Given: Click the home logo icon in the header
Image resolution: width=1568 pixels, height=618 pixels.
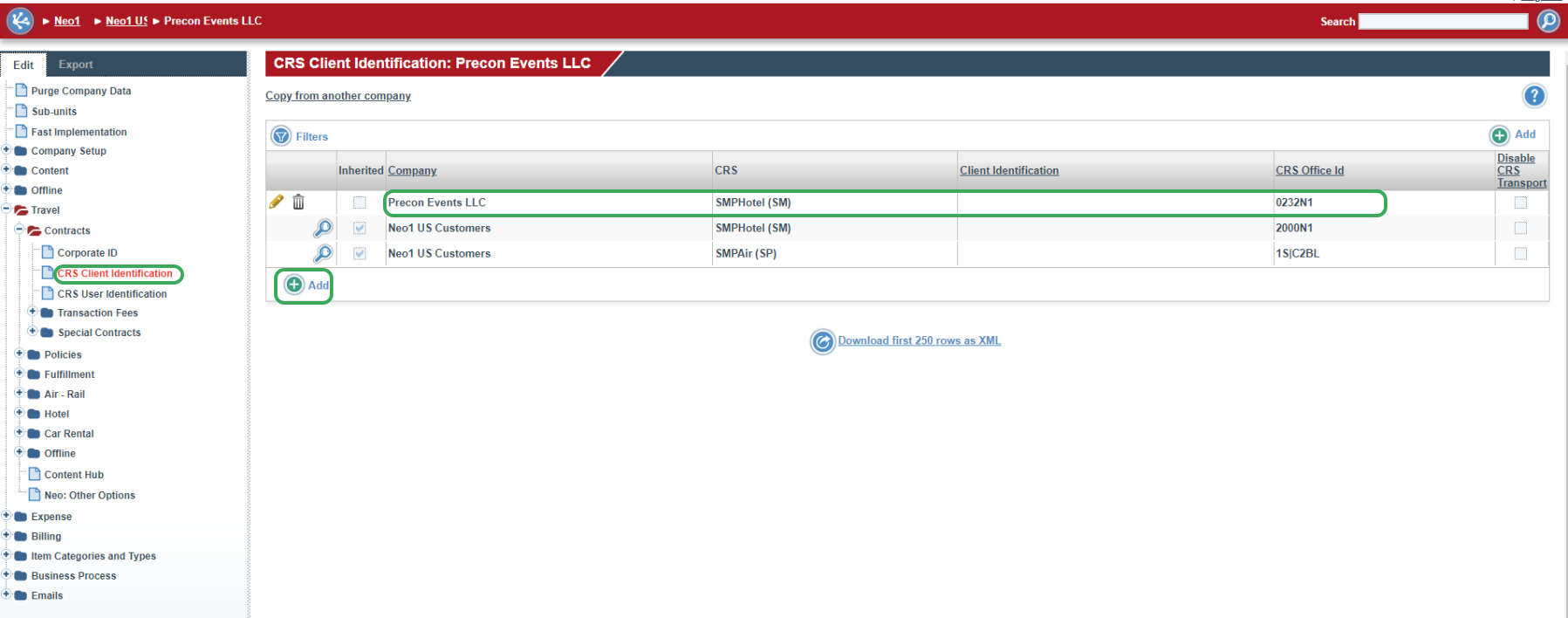Looking at the screenshot, I should coord(20,21).
